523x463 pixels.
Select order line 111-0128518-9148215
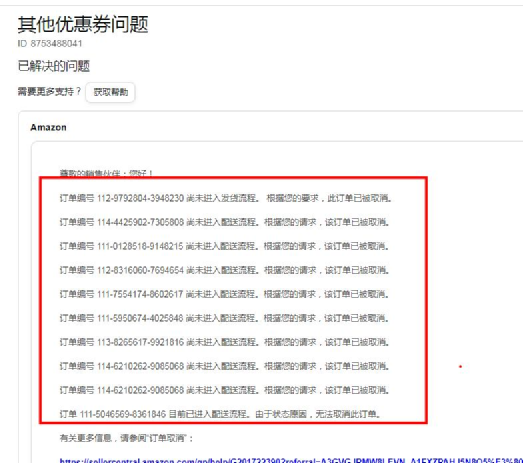pos(224,246)
